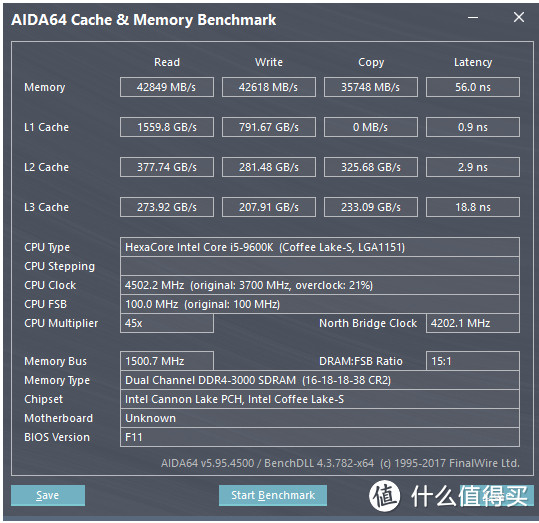Click the North Bridge Clock label
The image size is (539, 523).
pos(368,323)
